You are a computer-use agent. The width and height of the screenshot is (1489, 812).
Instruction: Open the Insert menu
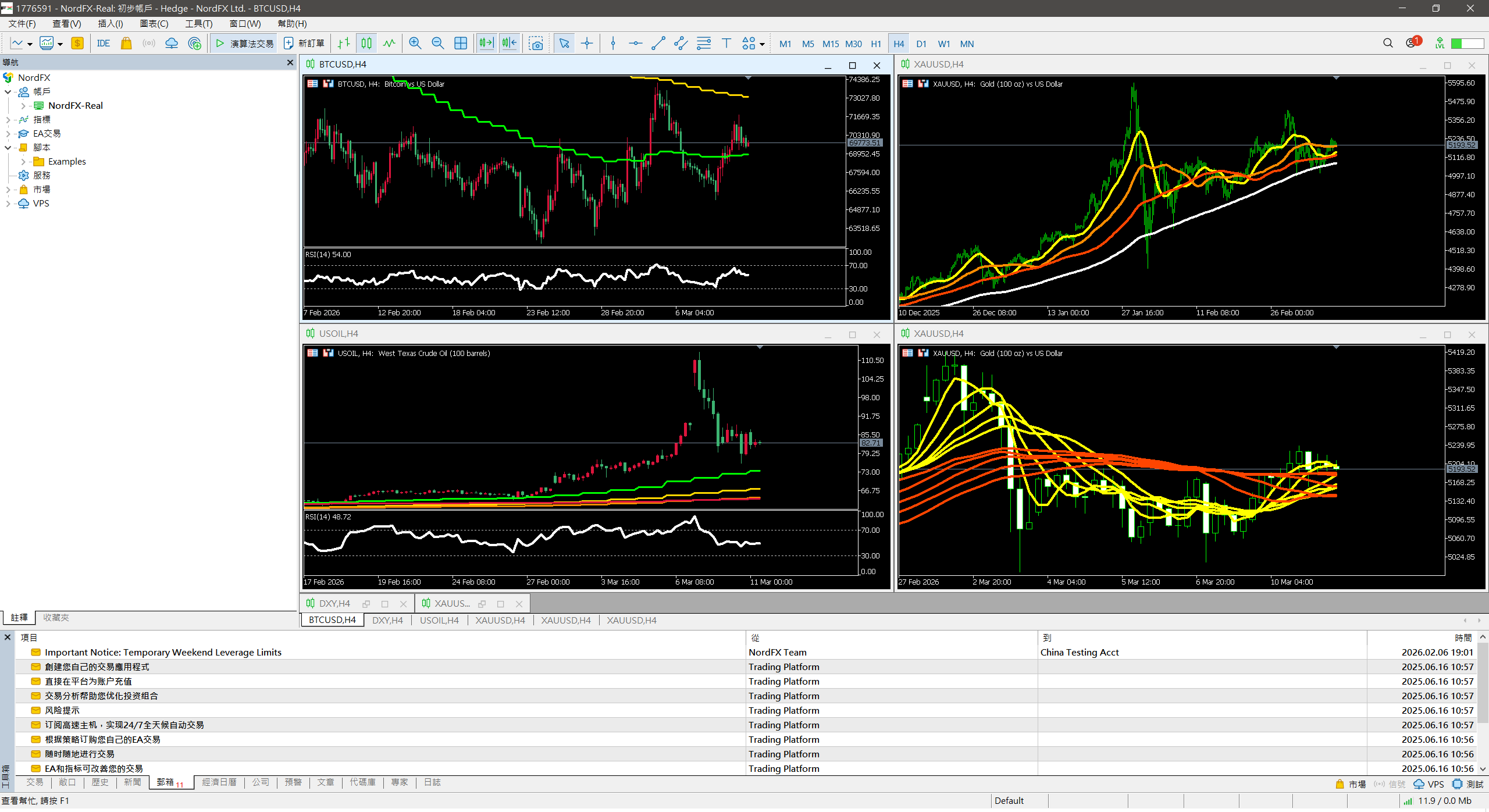click(x=110, y=24)
